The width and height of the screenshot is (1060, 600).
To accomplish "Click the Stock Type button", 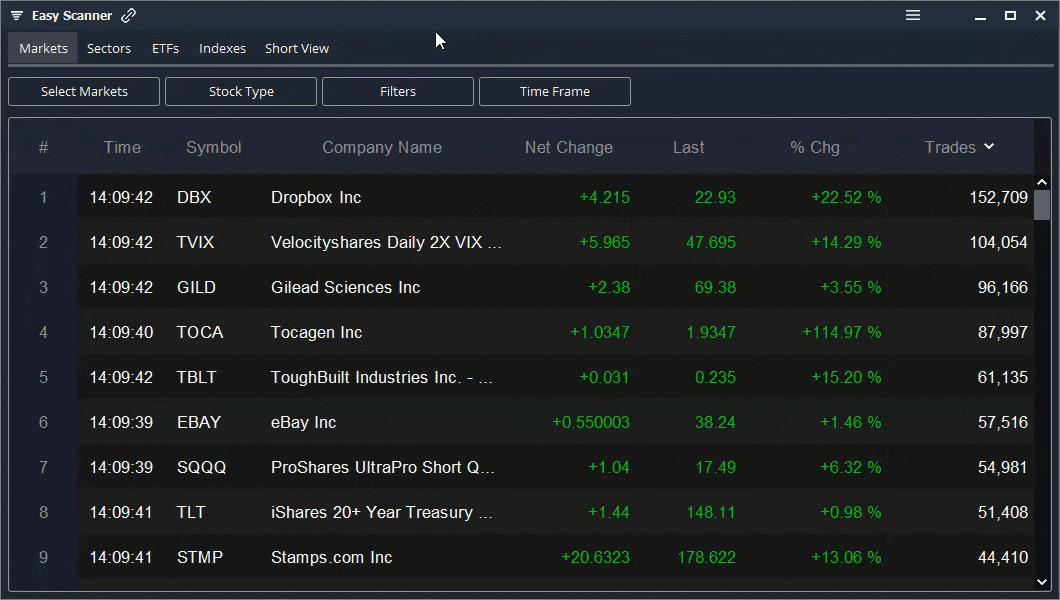I will tap(240, 91).
